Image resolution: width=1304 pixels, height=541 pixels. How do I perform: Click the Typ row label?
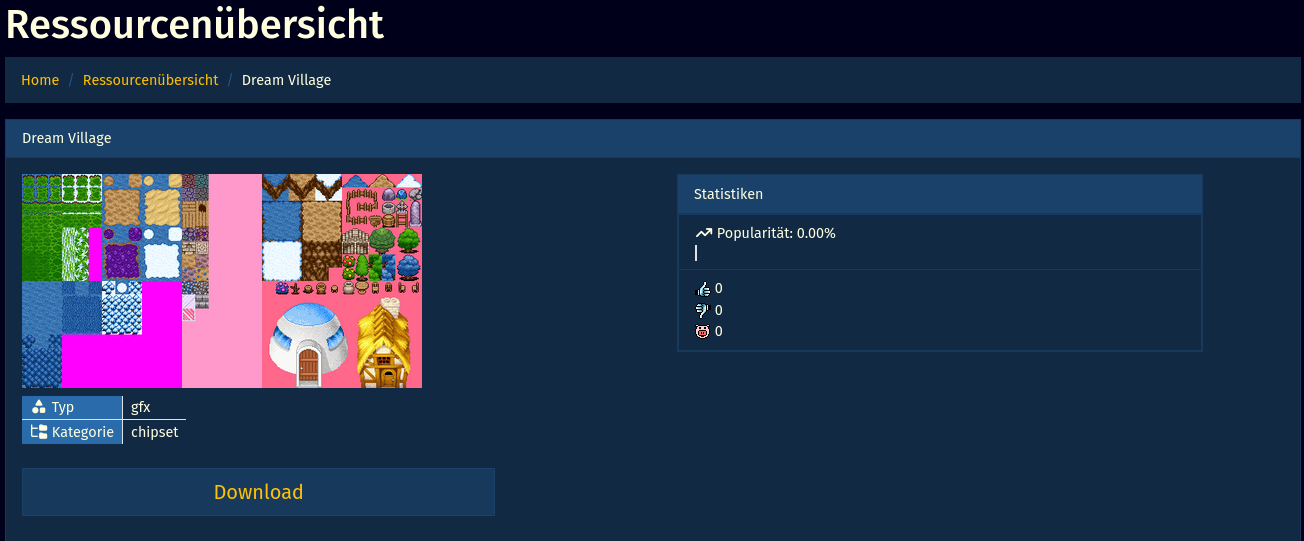tap(63, 407)
